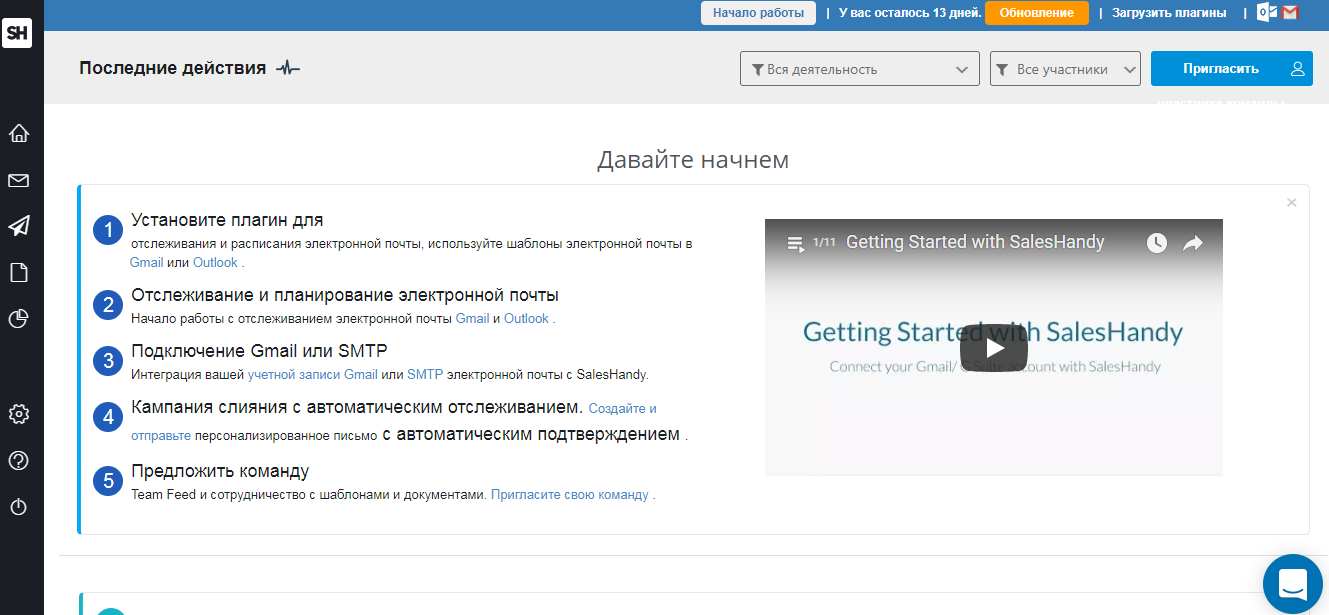
Task: Open the Home dashboard from the sidebar
Action: [x=18, y=133]
